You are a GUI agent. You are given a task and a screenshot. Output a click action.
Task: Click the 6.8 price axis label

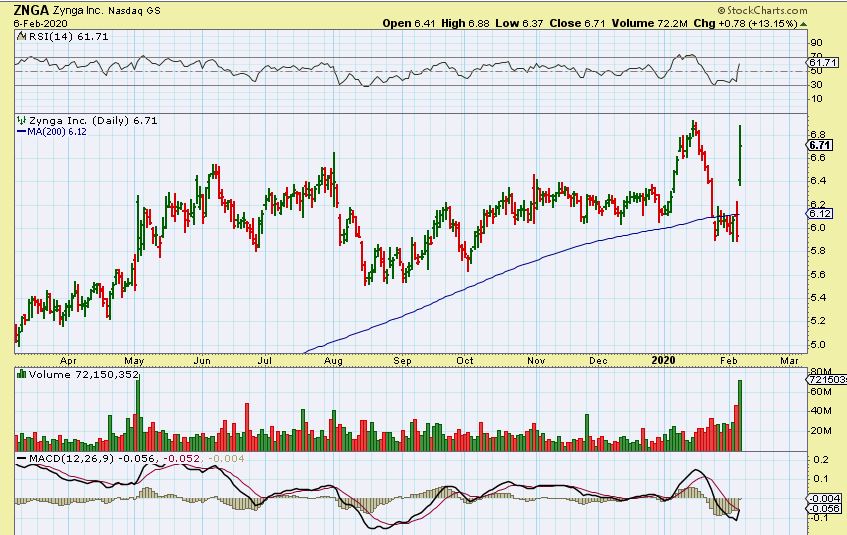(817, 135)
